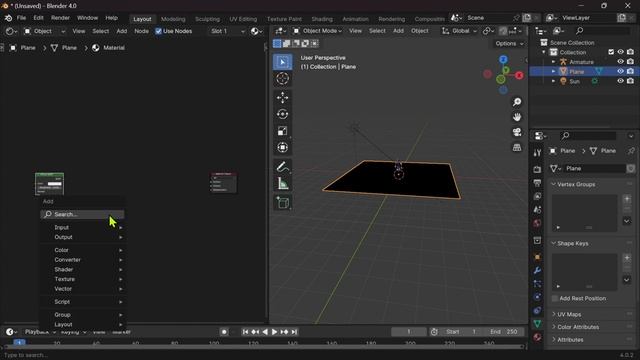
Task: Open the Options dropdown in viewport
Action: click(509, 44)
